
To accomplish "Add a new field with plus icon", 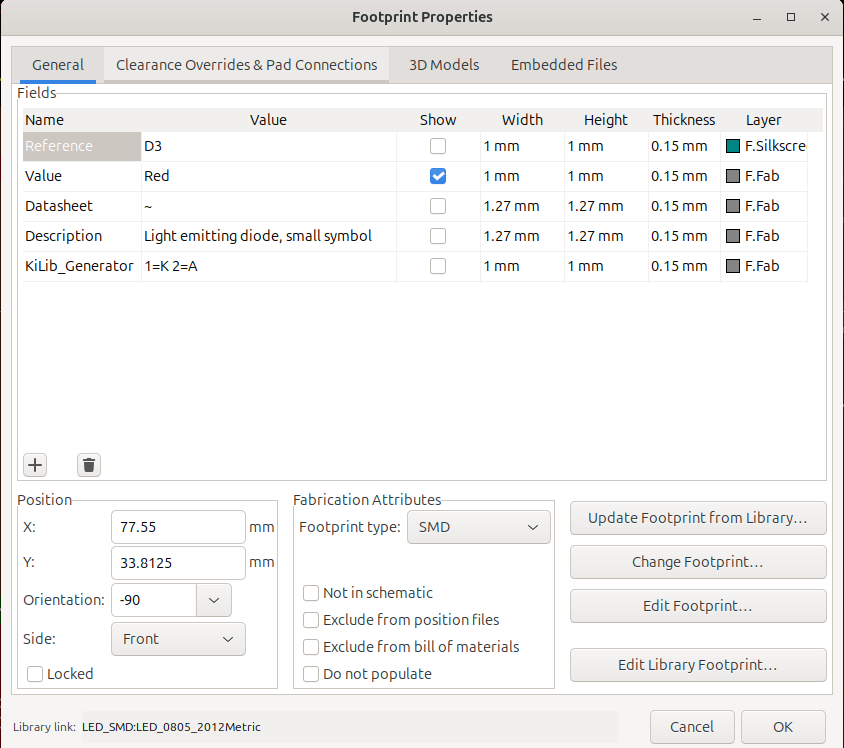I will point(35,465).
